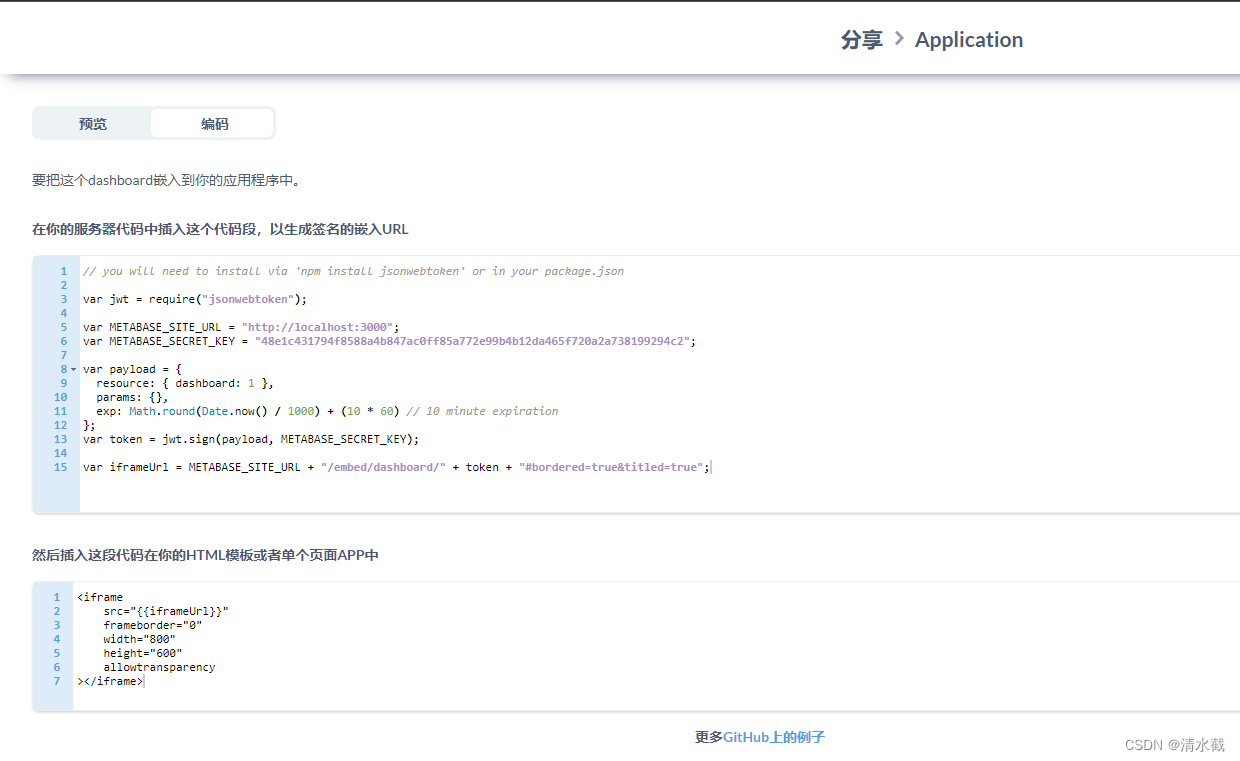The width and height of the screenshot is (1240, 761).
Task: Select the 编码 tab
Action: point(214,124)
